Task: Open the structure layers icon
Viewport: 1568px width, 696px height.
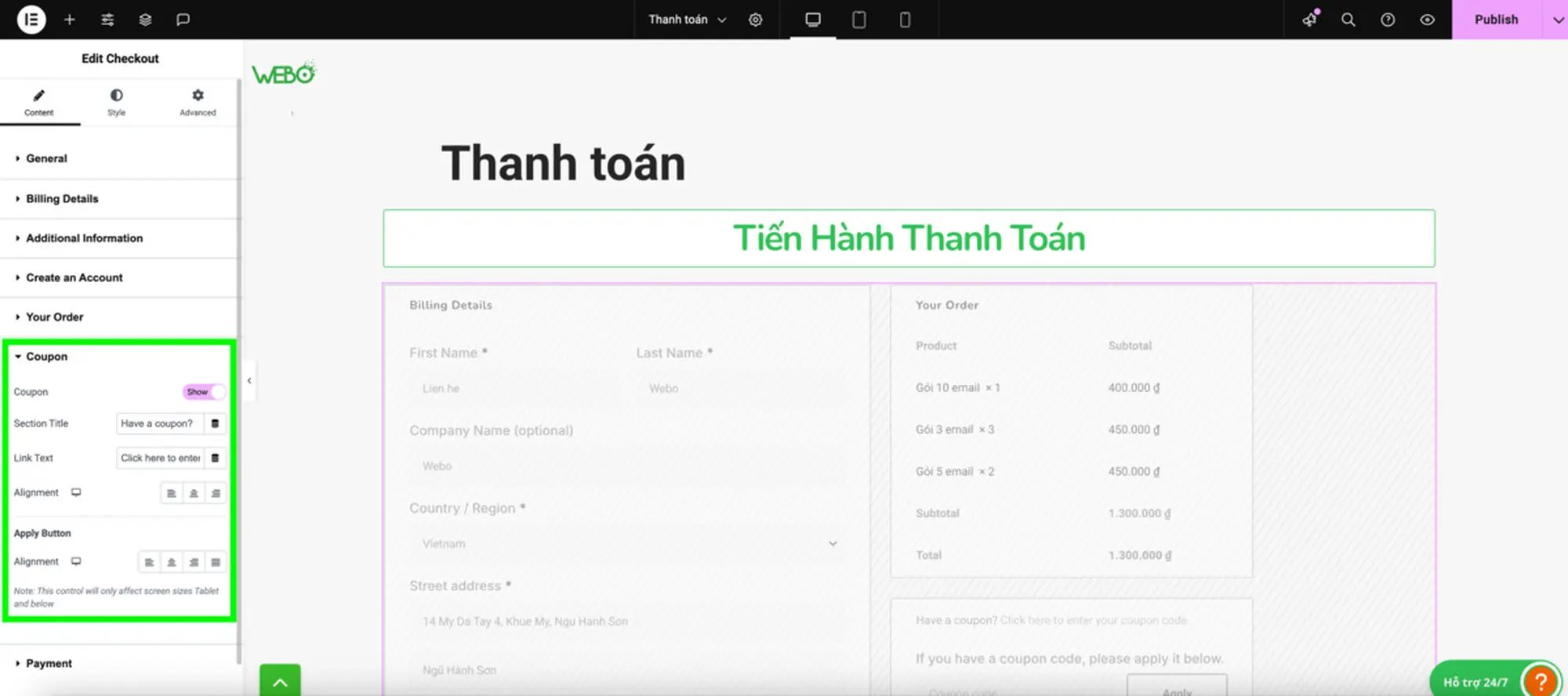Action: (x=145, y=20)
